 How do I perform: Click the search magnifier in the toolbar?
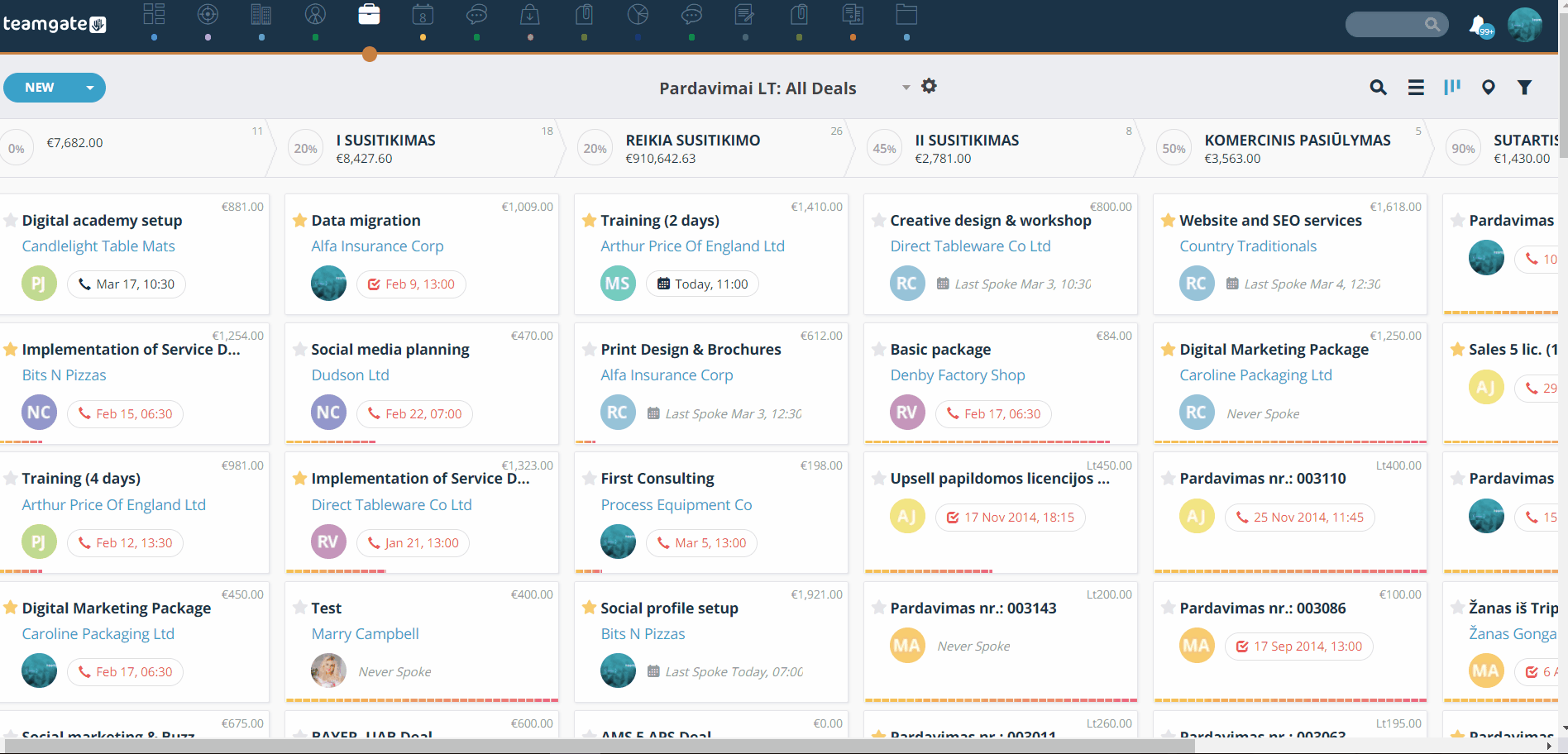(1378, 88)
